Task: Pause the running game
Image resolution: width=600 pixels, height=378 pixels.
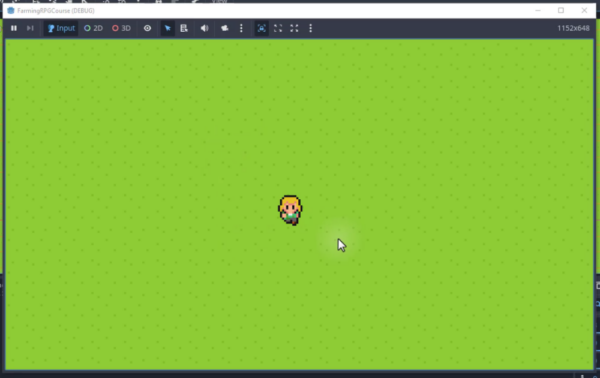Action: pos(14,28)
